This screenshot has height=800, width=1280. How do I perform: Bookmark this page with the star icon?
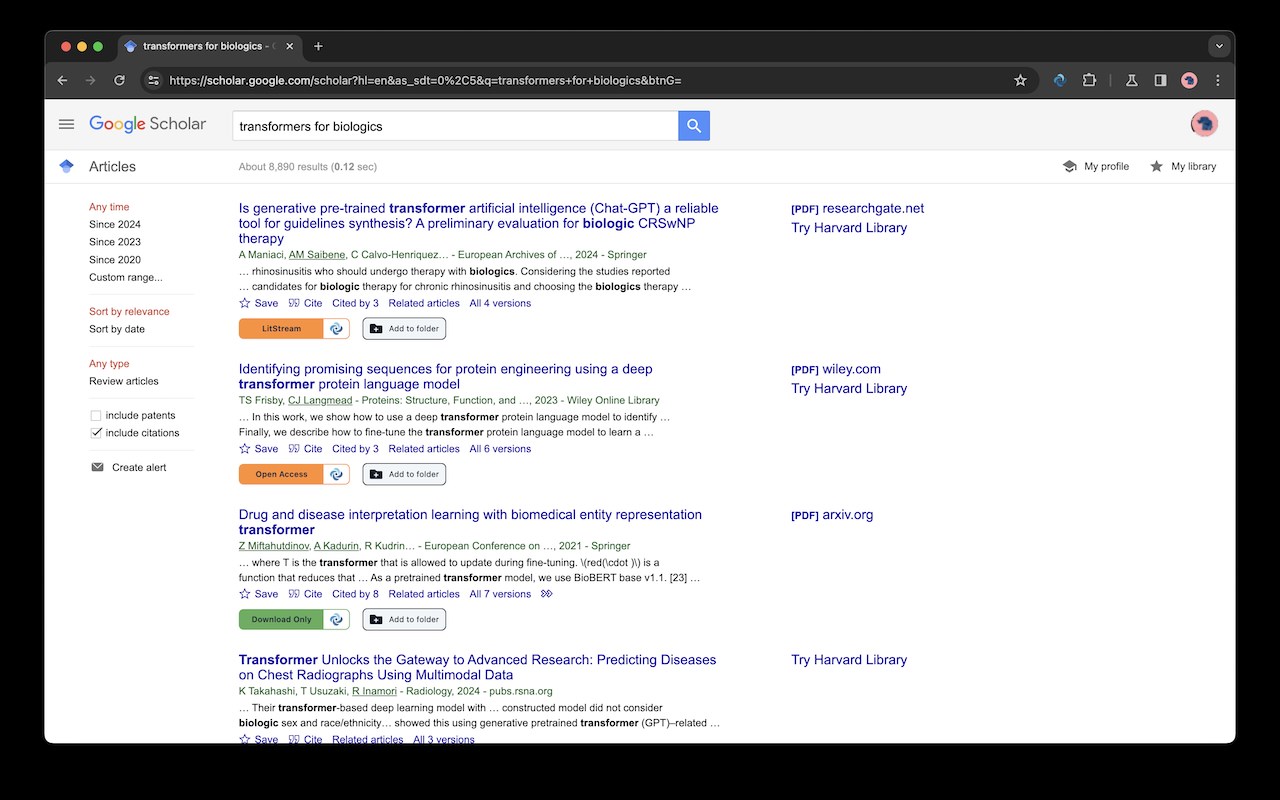1020,80
